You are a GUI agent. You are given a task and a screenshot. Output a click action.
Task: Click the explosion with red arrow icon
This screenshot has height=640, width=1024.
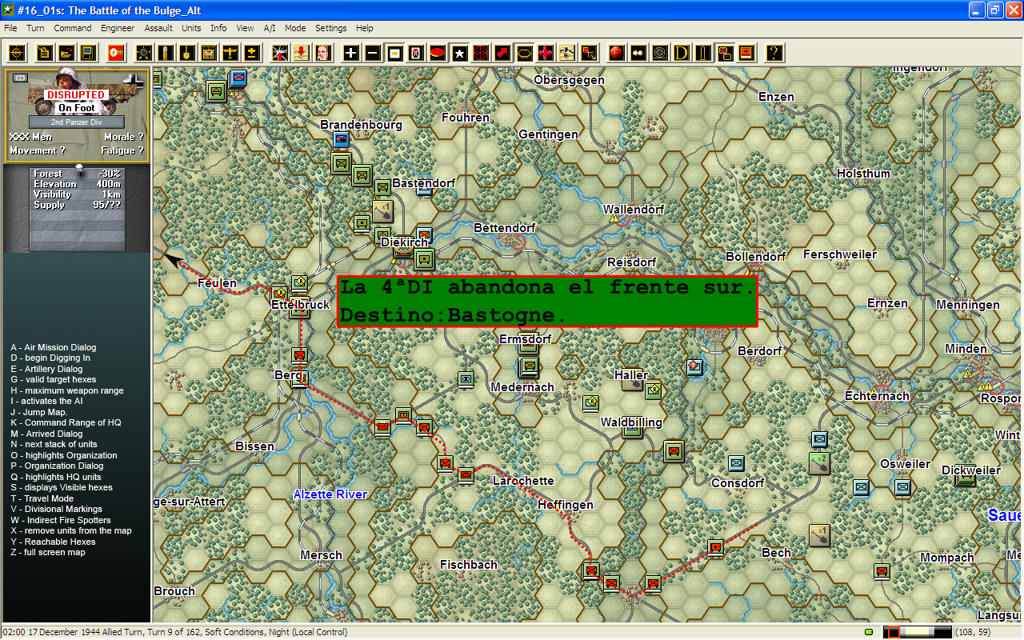pyautogui.click(x=280, y=53)
